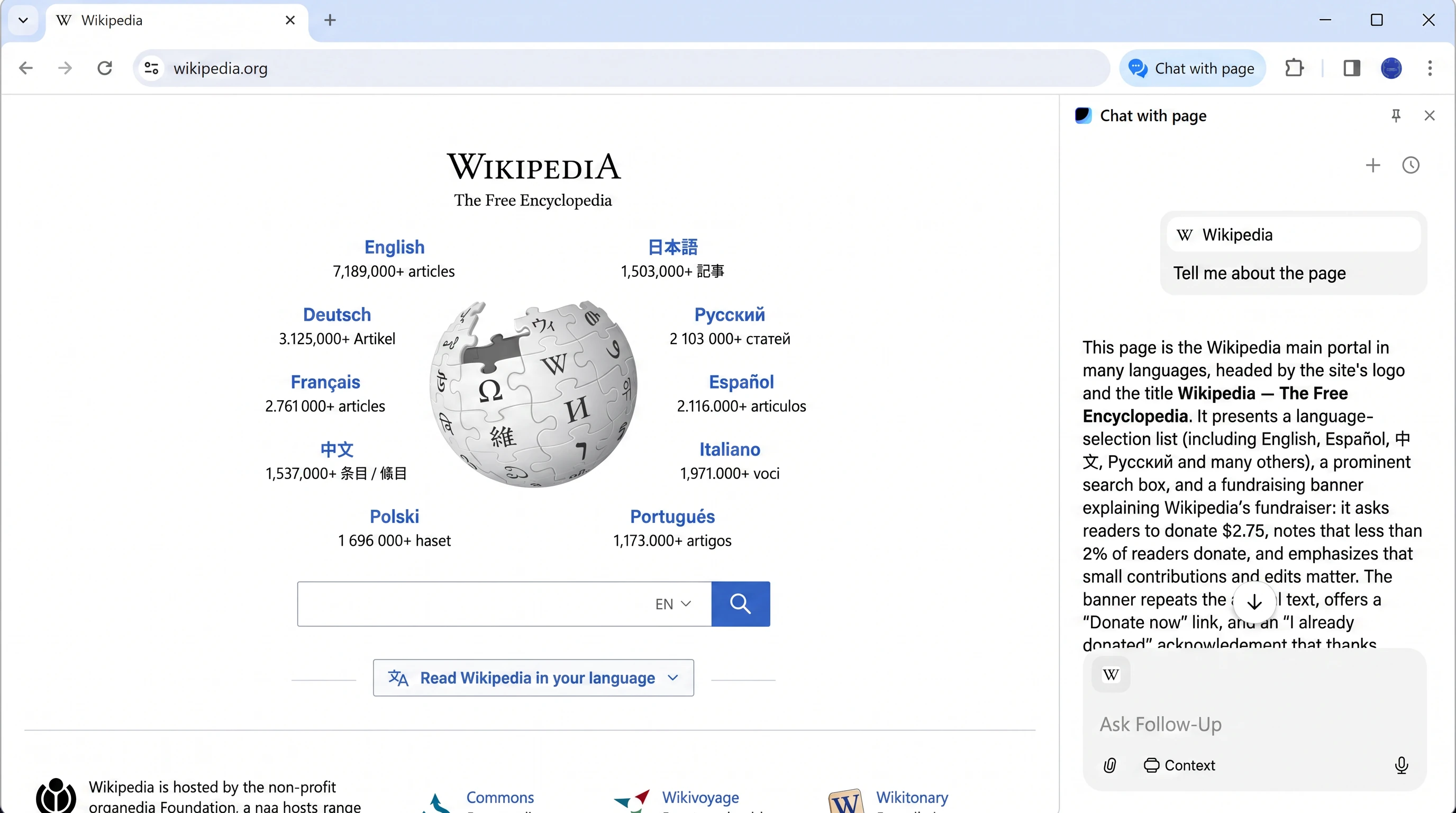This screenshot has width=1456, height=813.
Task: Open the Français Wikipedia link
Action: [325, 382]
